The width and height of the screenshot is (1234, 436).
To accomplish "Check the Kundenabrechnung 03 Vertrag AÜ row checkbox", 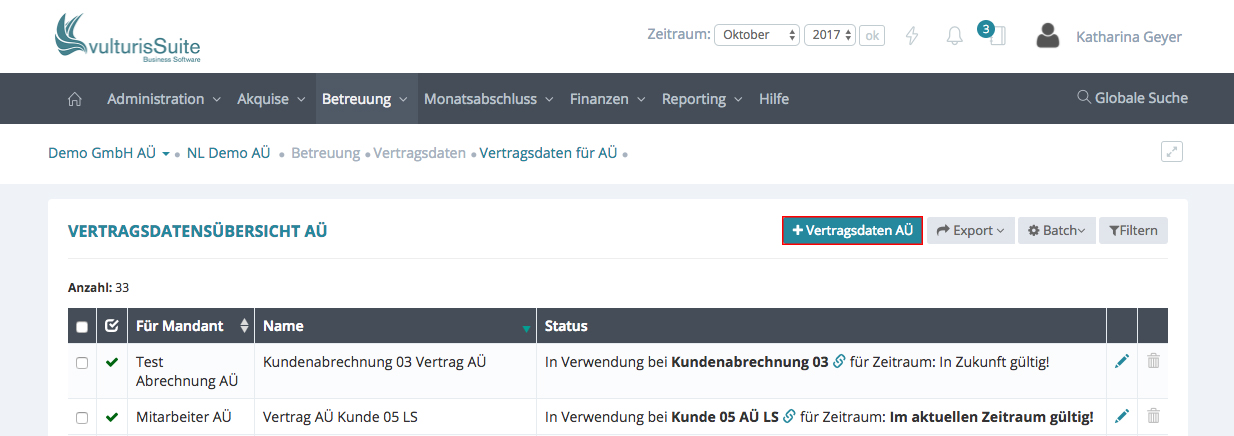I will click(x=82, y=362).
